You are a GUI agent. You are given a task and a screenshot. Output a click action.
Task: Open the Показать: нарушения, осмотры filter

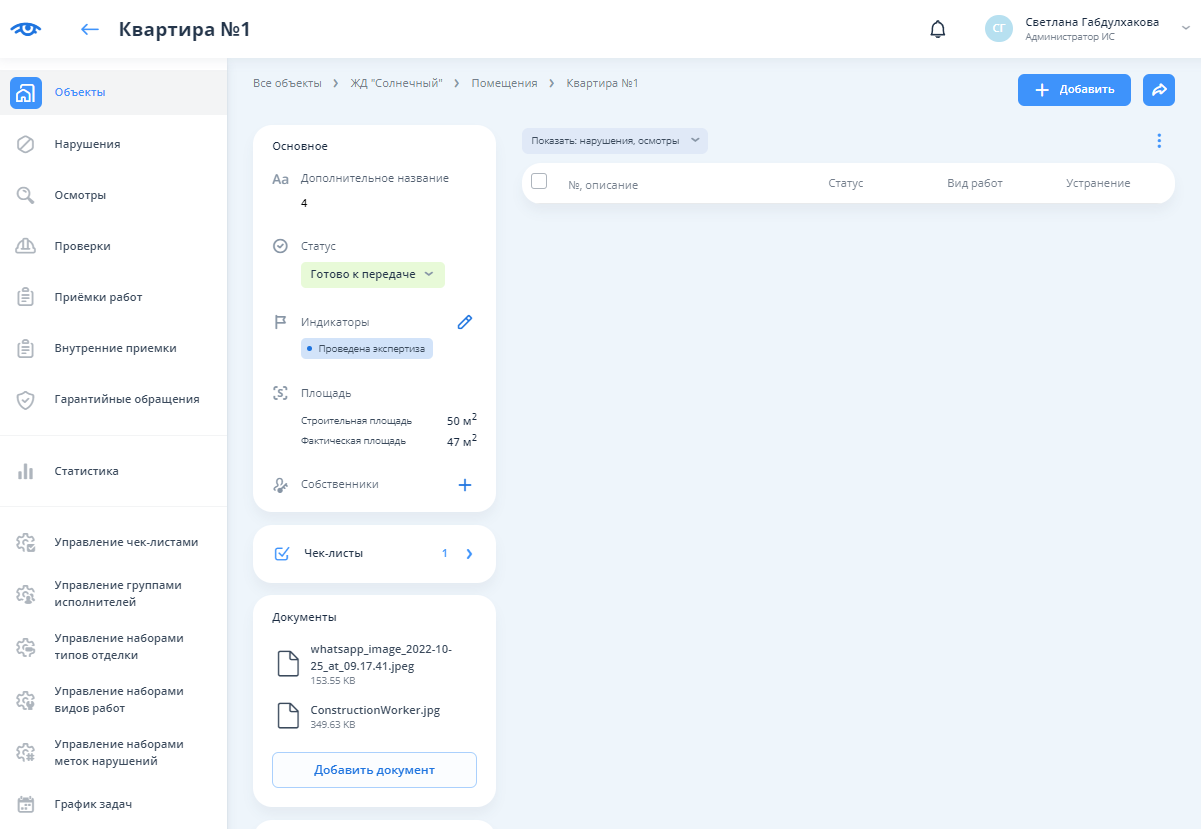pyautogui.click(x=614, y=141)
